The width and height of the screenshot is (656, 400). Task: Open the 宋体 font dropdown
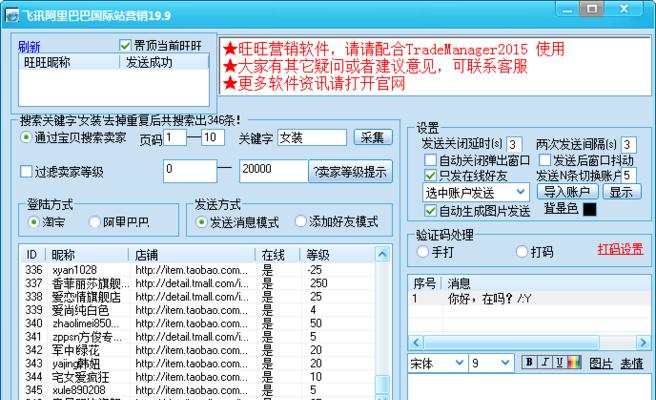436,363
